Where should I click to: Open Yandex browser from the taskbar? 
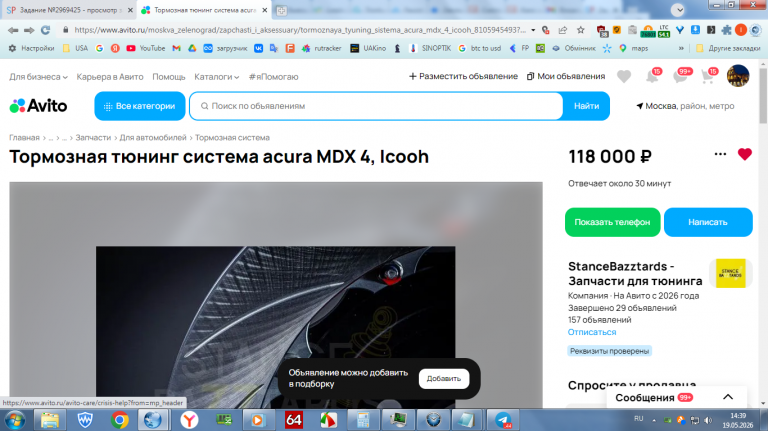pos(189,420)
